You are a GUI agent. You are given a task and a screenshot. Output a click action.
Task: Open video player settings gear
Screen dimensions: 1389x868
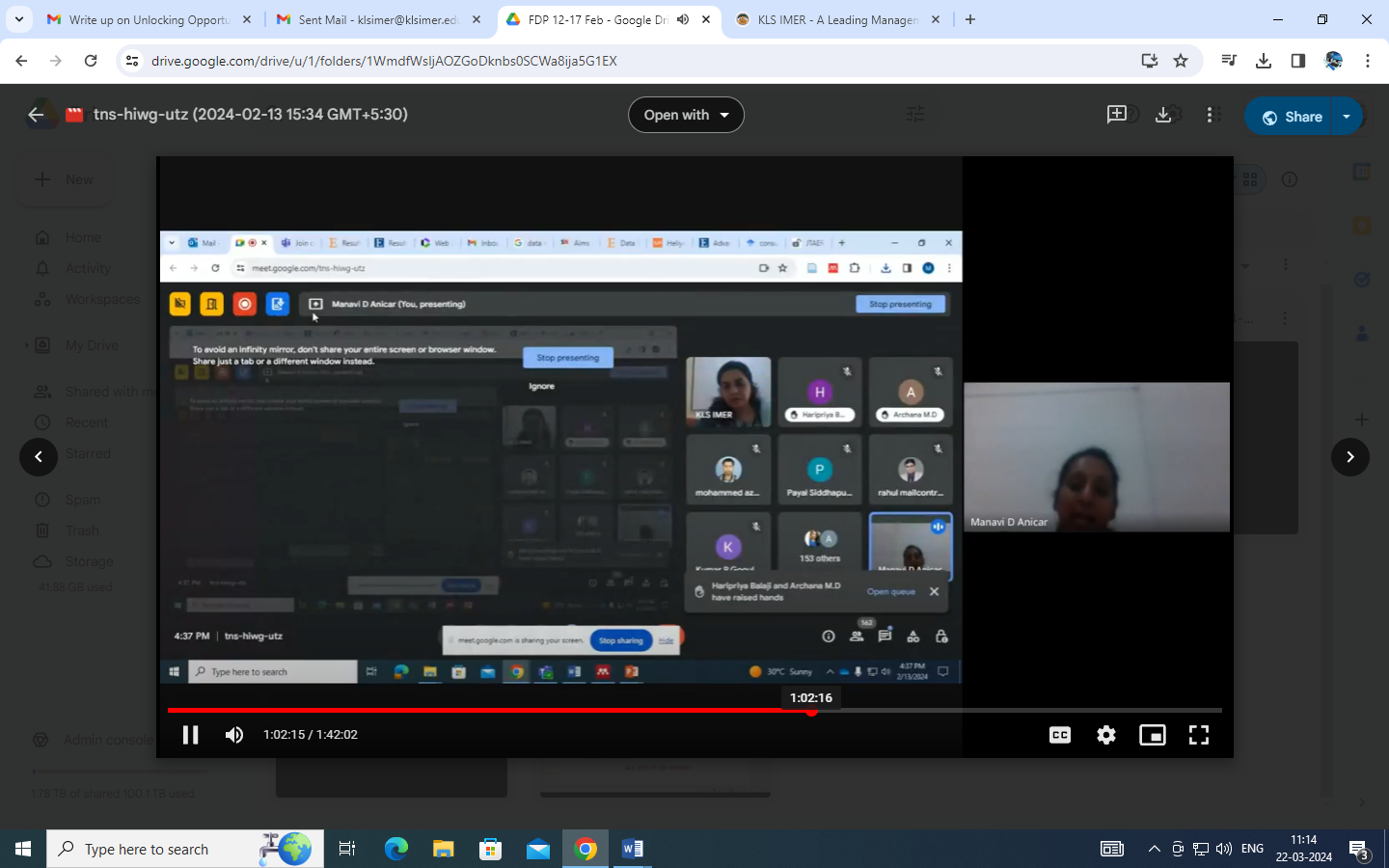click(1106, 735)
